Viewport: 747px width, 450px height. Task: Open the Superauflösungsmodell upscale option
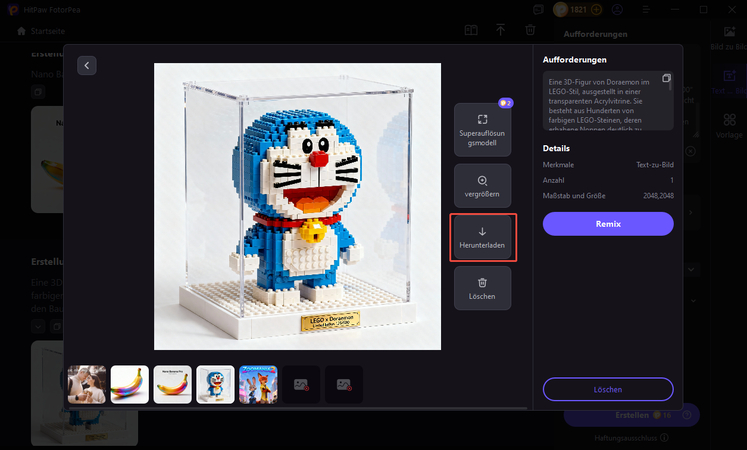(482, 129)
